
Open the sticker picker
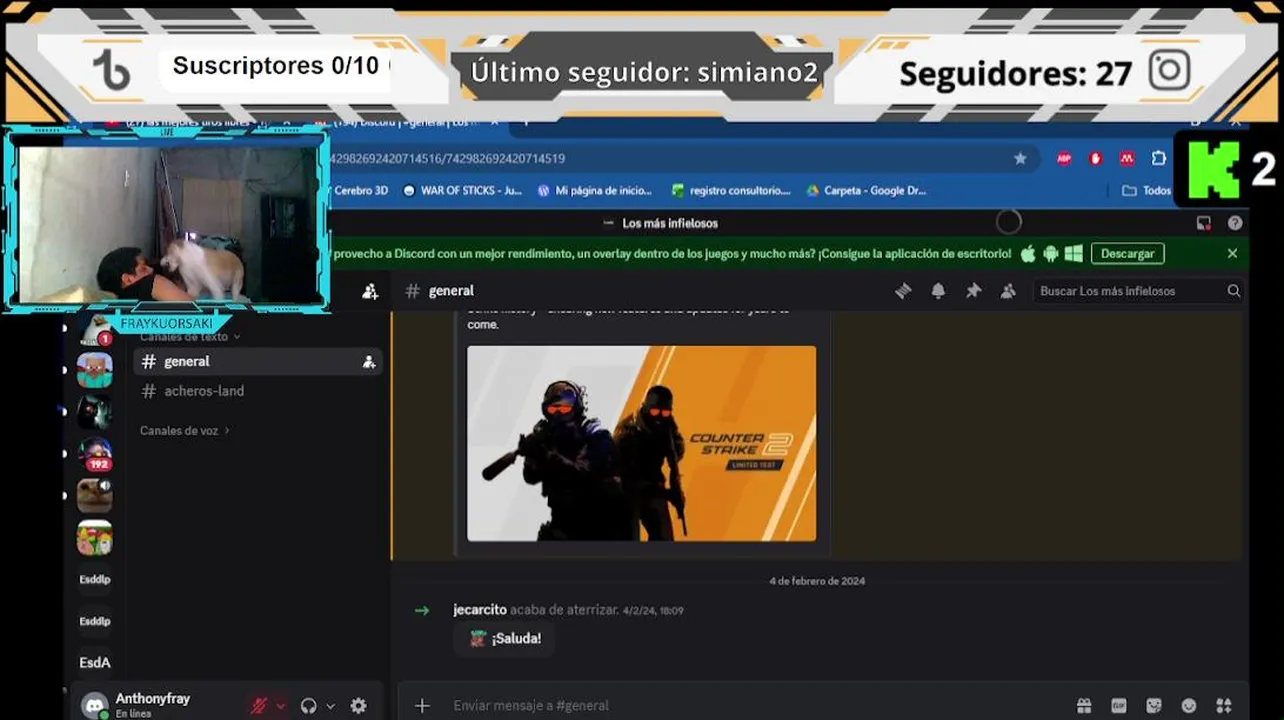(x=1154, y=706)
